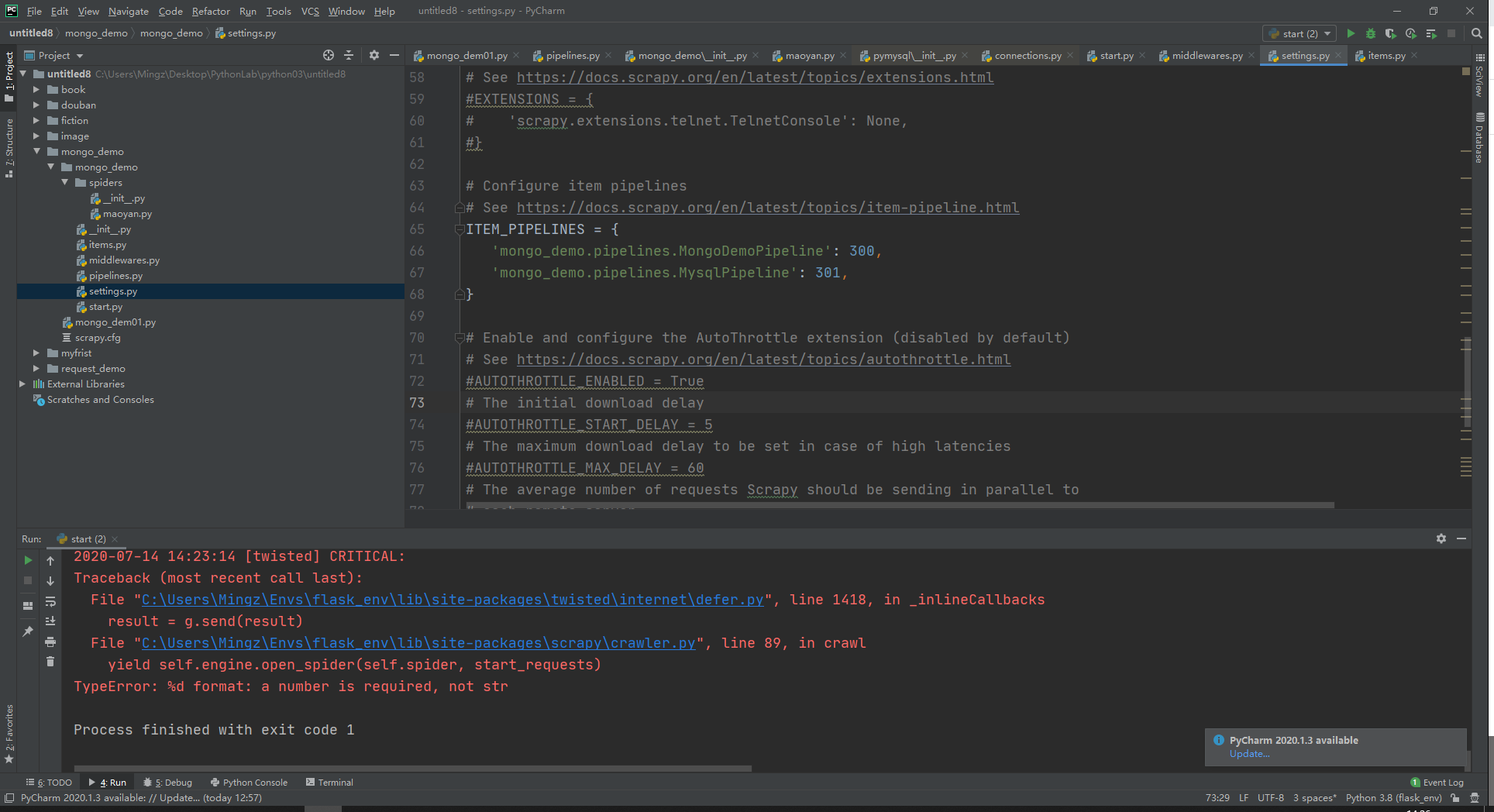Expand the request_demo folder
This screenshot has width=1494, height=812.
tap(36, 369)
